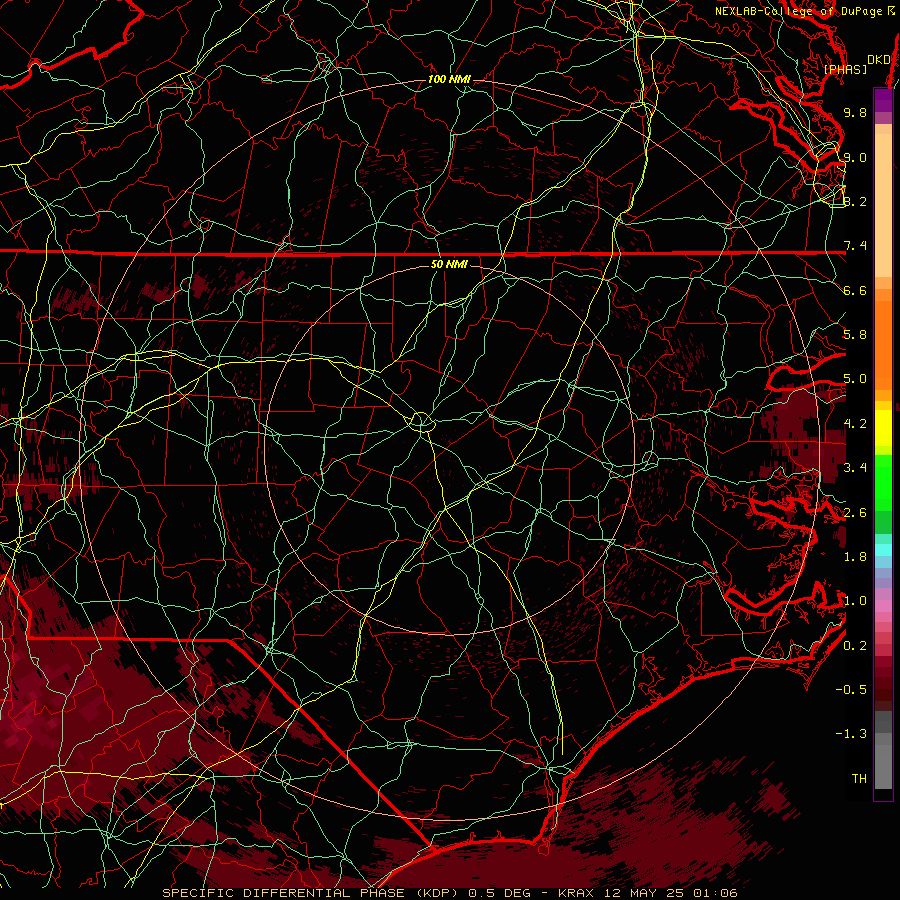Click the 50 NMI range ring label

449,264
